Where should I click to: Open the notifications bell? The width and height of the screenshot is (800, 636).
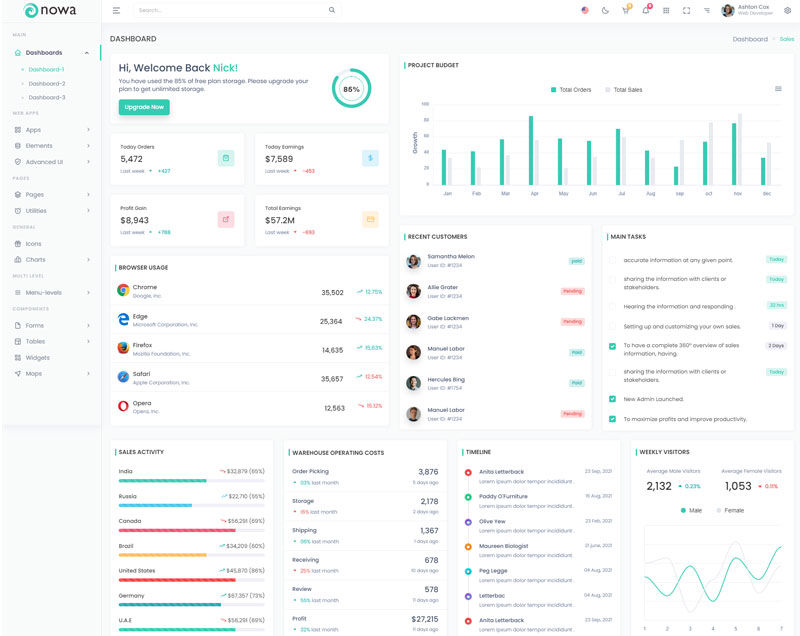pyautogui.click(x=645, y=10)
